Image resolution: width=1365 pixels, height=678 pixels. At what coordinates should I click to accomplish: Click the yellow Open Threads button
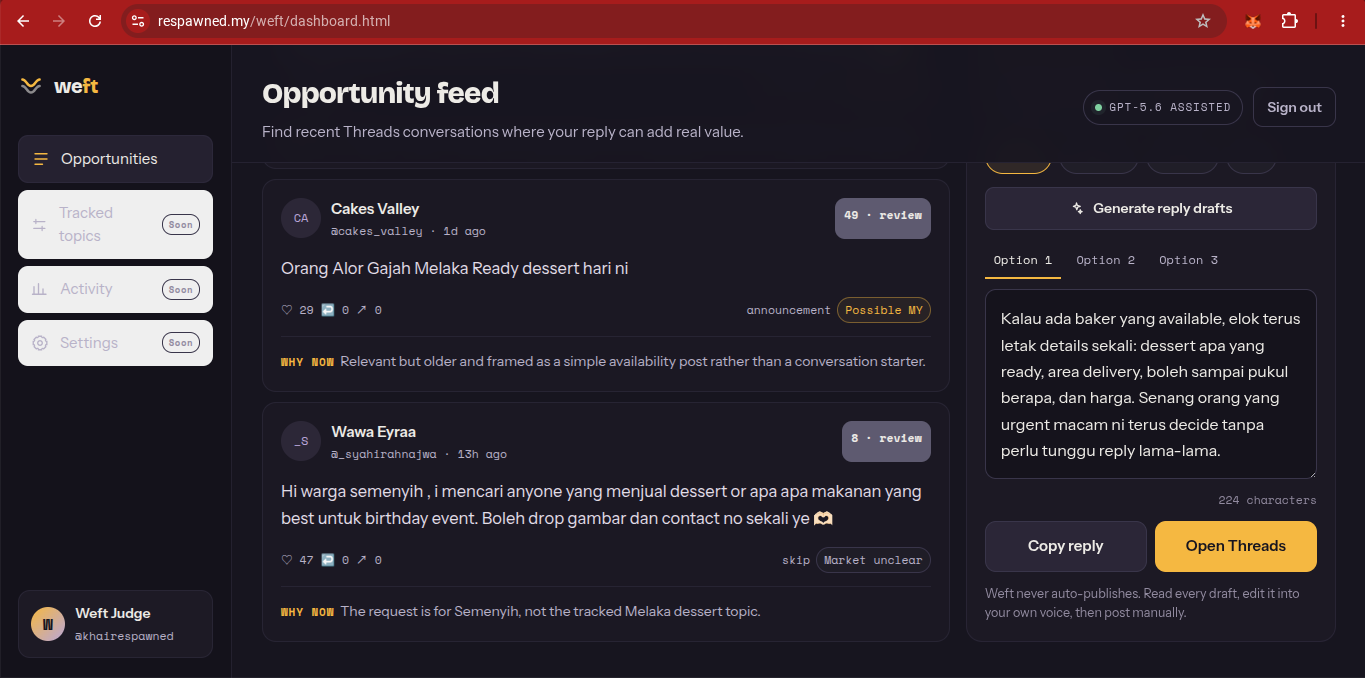tap(1236, 546)
